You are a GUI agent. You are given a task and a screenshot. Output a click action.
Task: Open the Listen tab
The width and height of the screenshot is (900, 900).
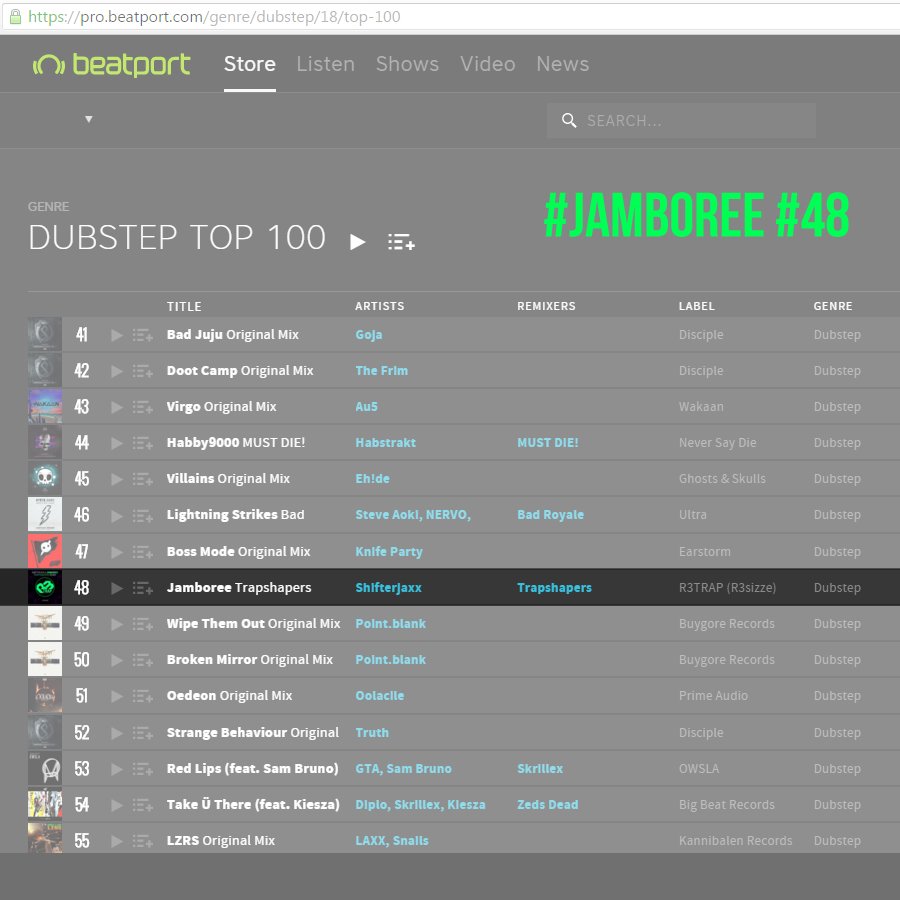[325, 64]
